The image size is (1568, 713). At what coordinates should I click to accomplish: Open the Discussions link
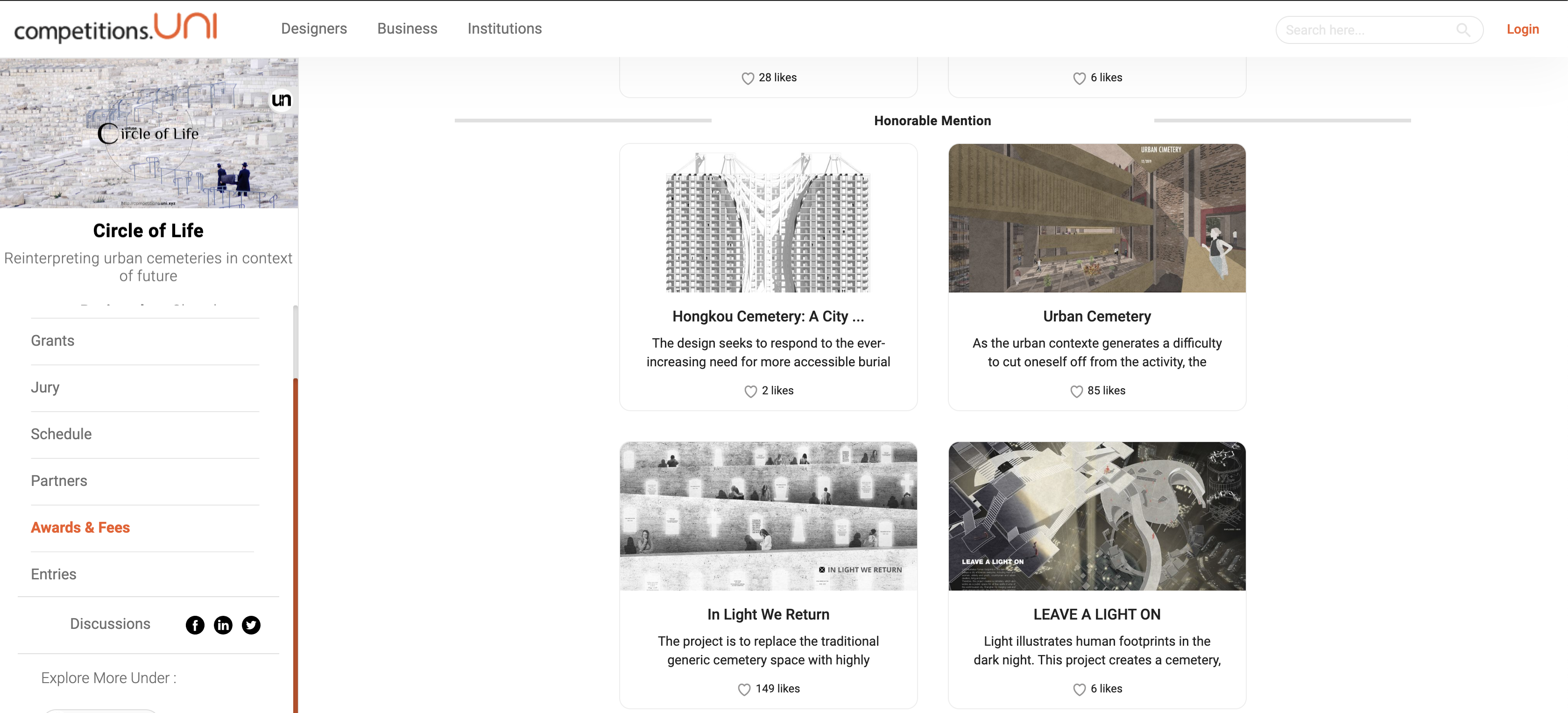tap(110, 624)
